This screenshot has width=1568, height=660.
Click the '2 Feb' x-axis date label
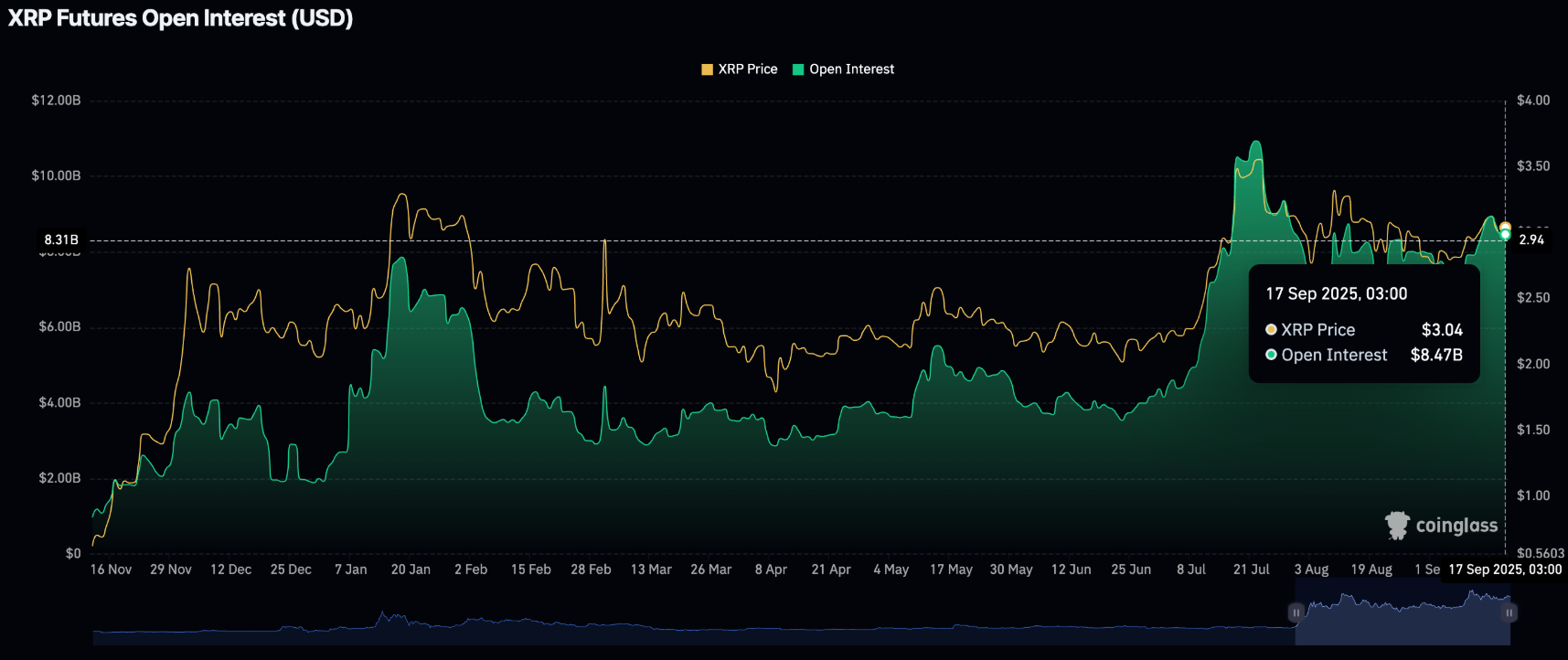[471, 570]
